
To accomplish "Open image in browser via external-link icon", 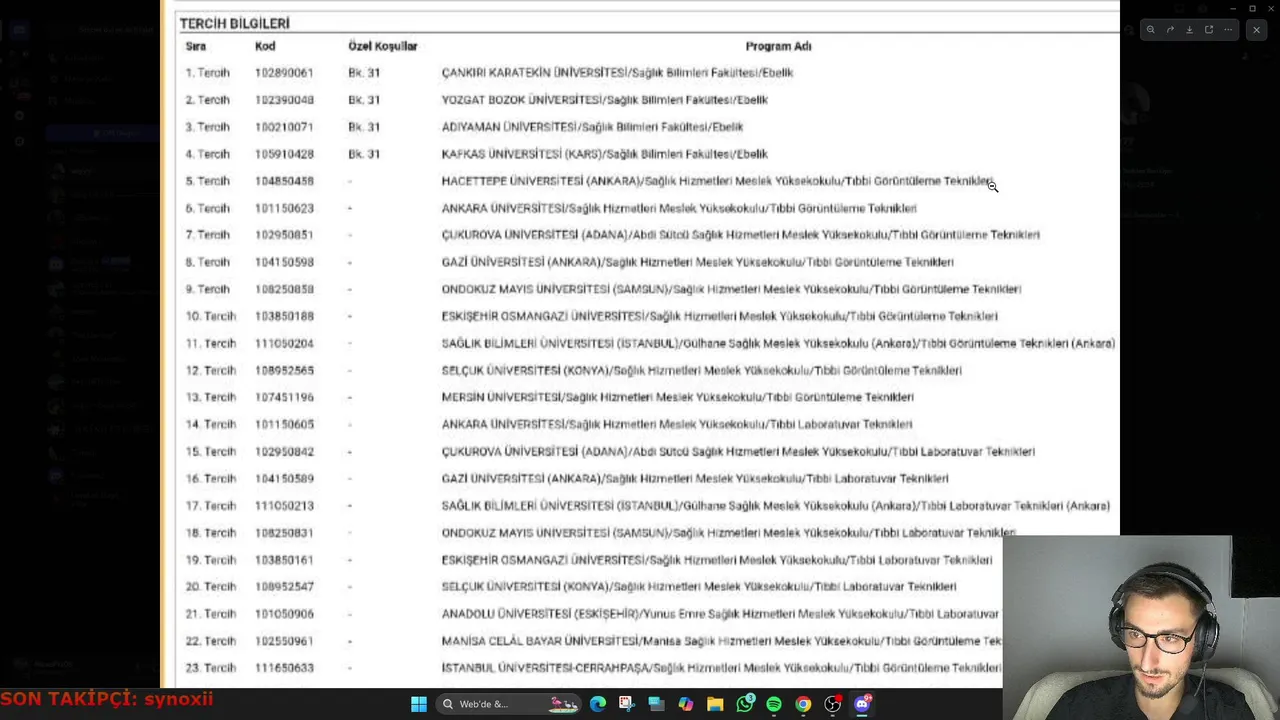I will [x=1208, y=30].
